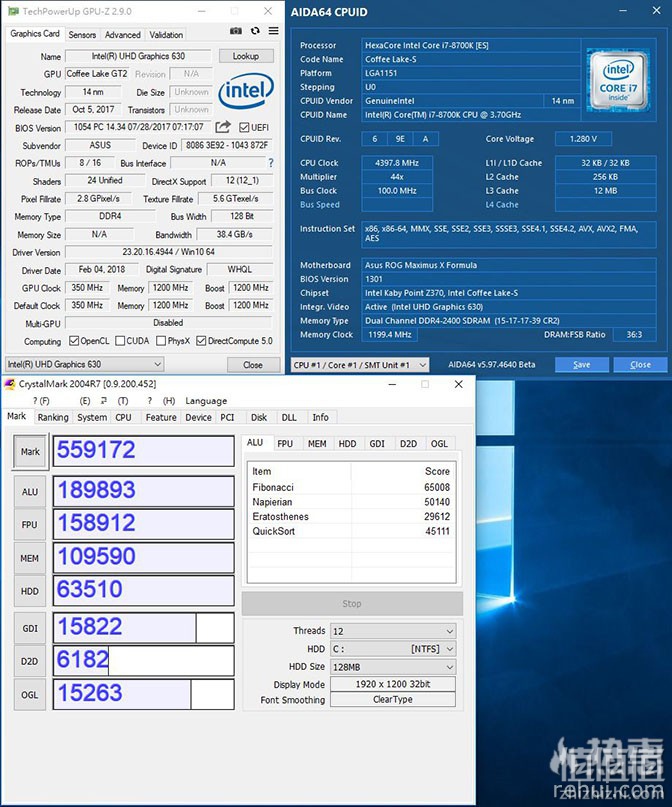
Task: Run the ALU benchmark button
Action: click(30, 492)
